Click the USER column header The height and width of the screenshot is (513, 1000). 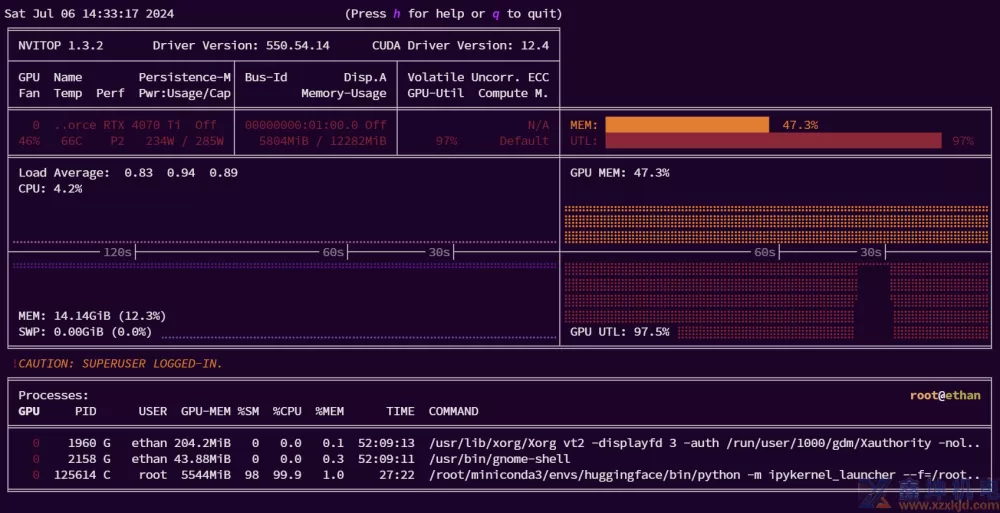153,412
